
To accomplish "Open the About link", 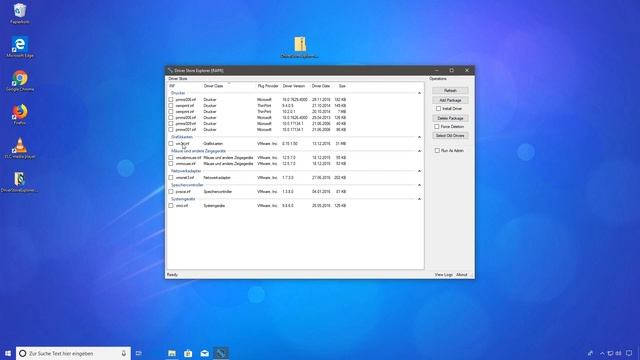I will pyautogui.click(x=462, y=275).
